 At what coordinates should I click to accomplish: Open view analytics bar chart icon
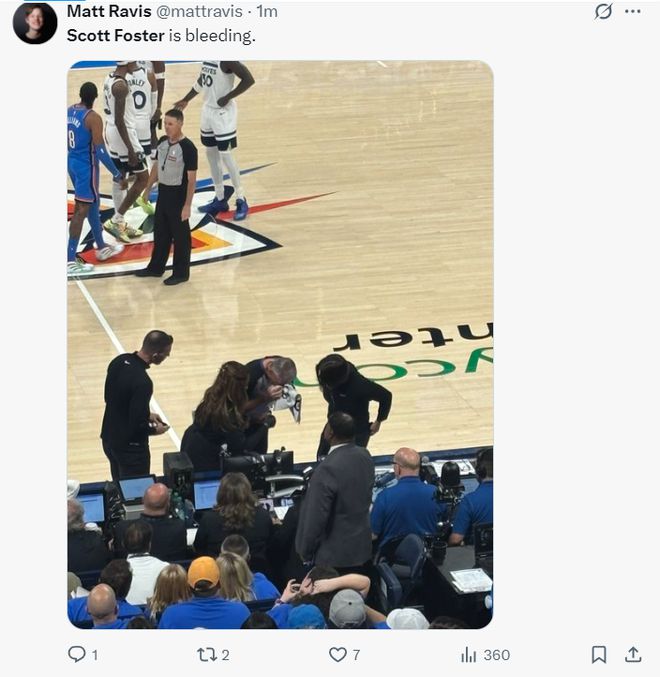pos(468,654)
